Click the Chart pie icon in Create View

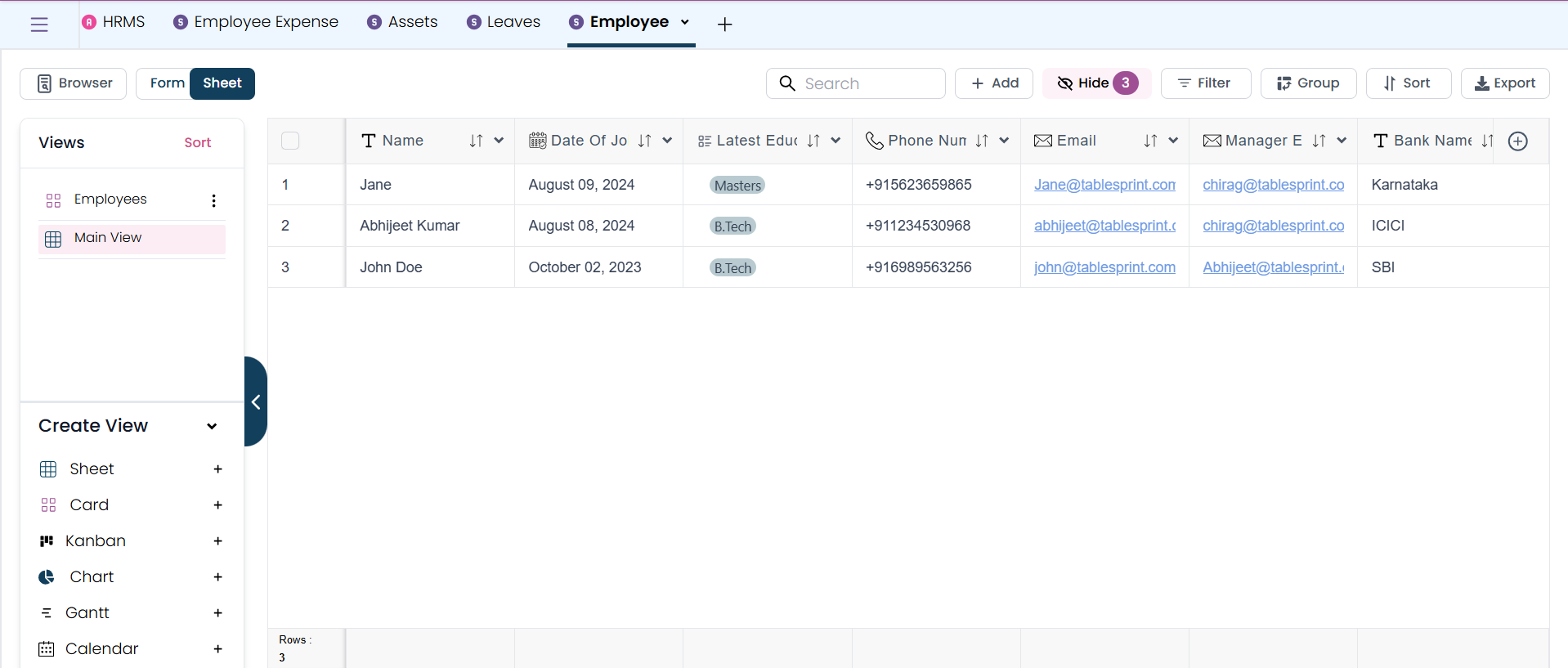tap(47, 577)
